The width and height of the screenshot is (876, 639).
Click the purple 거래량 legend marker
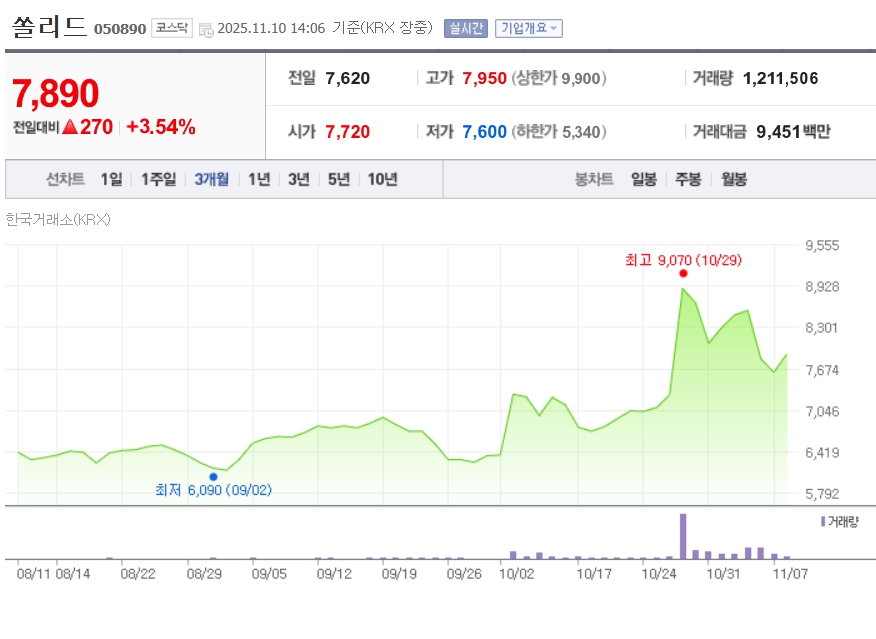point(823,522)
